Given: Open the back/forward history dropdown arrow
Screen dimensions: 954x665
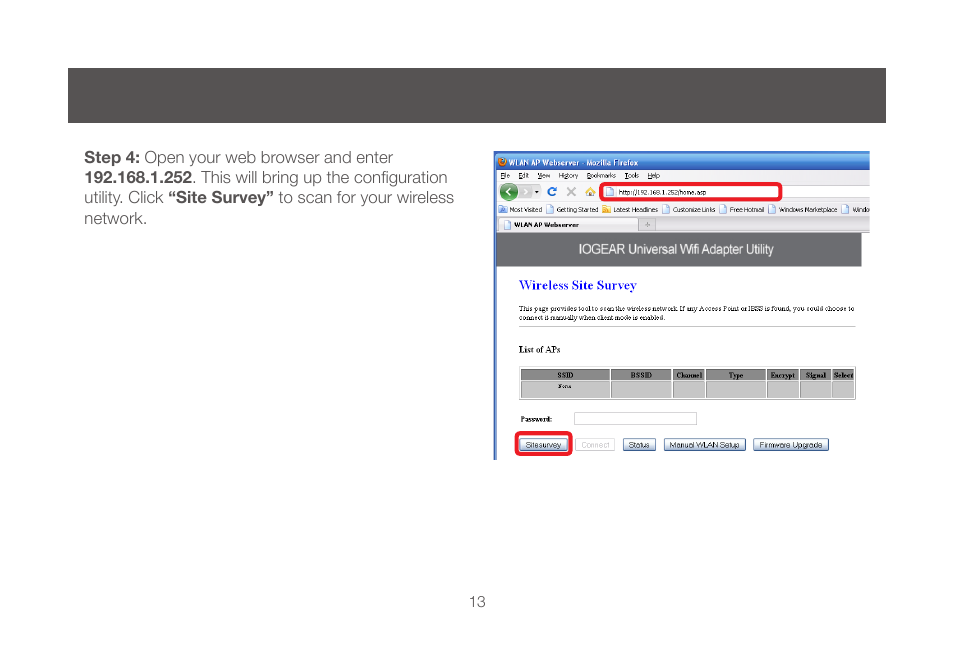Looking at the screenshot, I should [537, 192].
